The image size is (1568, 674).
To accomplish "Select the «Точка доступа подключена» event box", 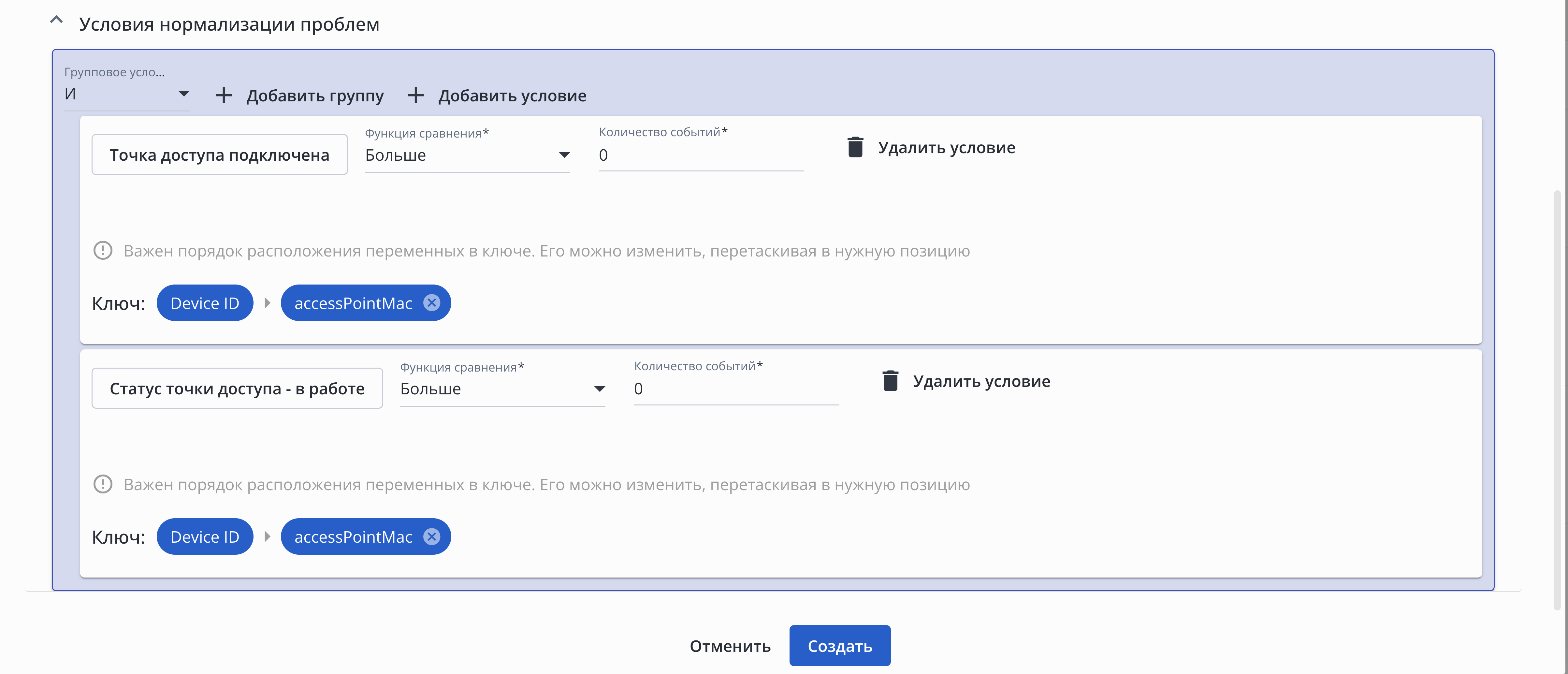I will coord(219,155).
